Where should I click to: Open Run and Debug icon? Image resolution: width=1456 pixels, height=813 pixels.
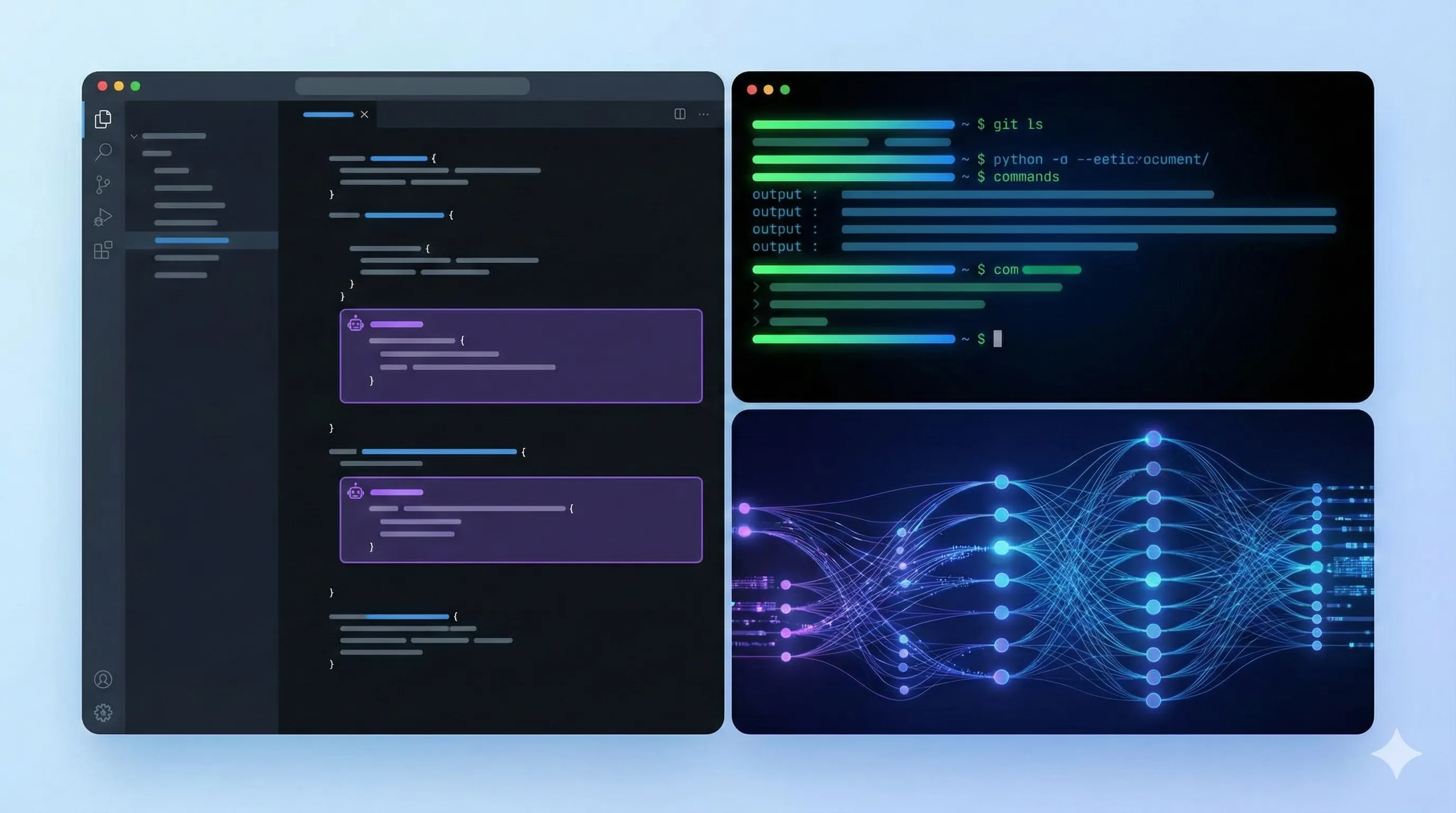coord(103,217)
